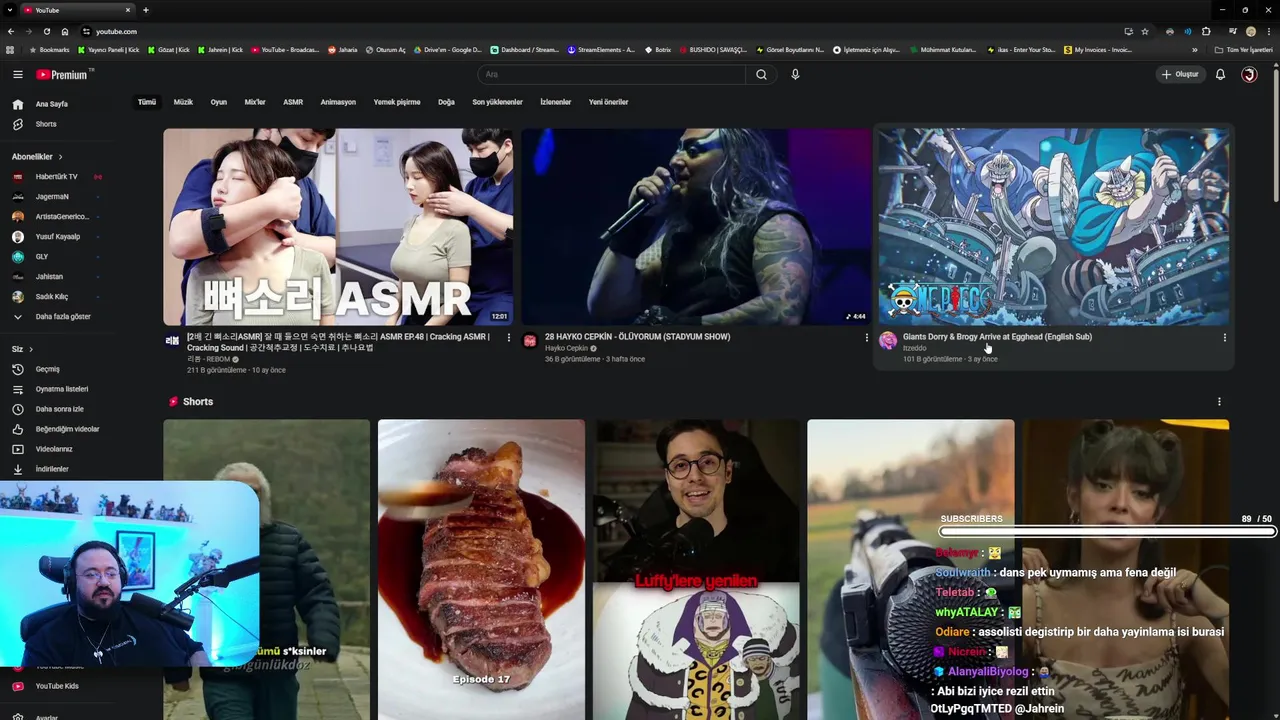Image resolution: width=1280 pixels, height=720 pixels.
Task: Select the Doğa filter chip
Action: tap(446, 102)
